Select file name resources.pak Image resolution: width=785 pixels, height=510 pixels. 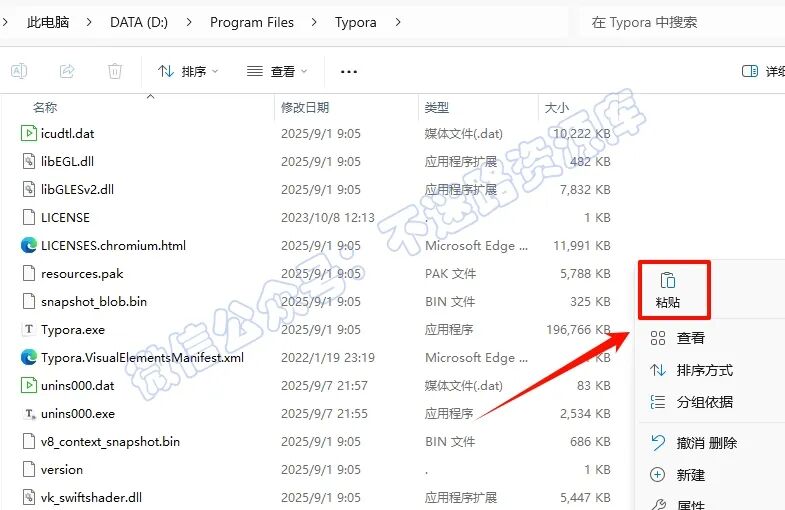pos(82,274)
